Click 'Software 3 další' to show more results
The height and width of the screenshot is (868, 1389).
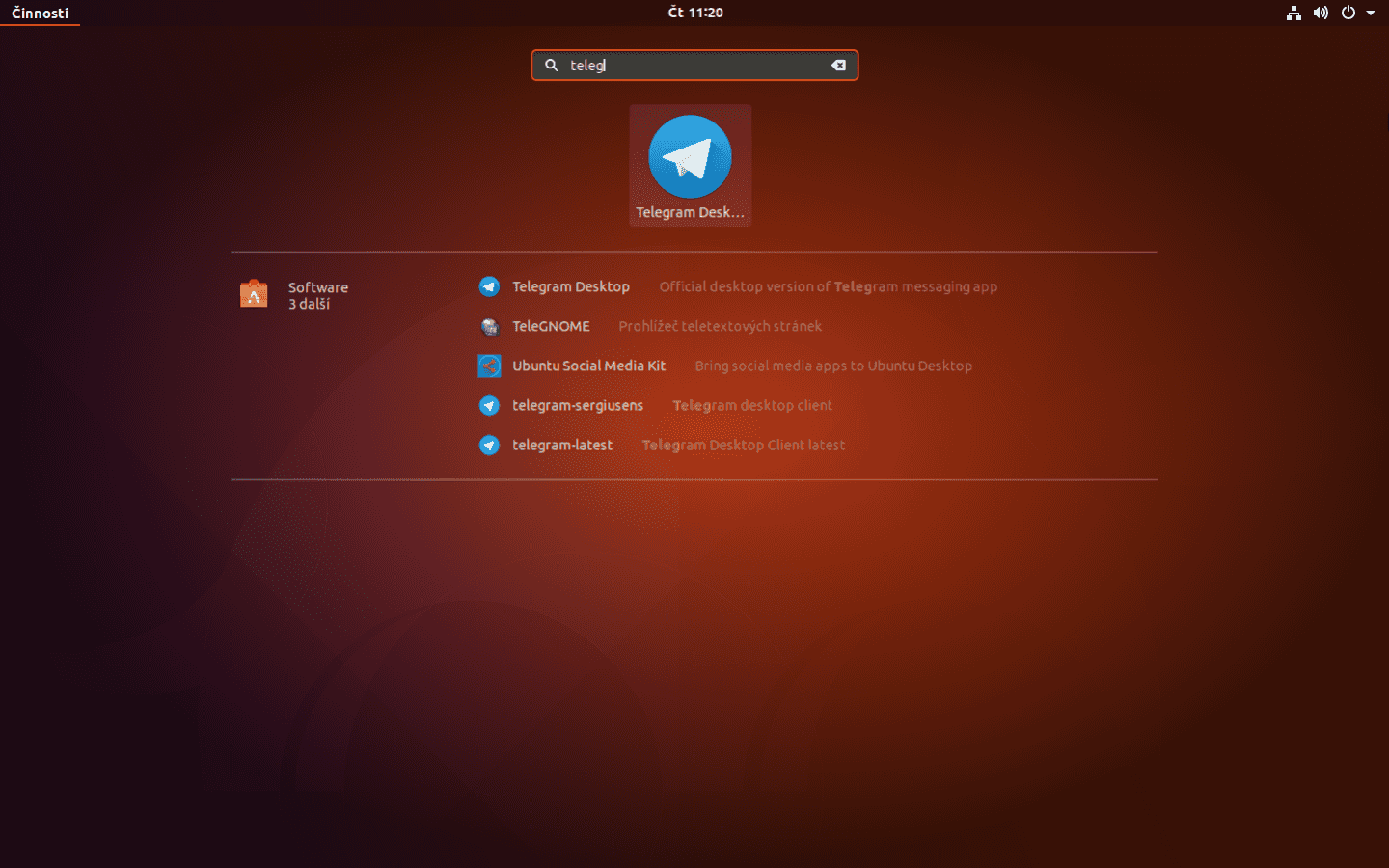pyautogui.click(x=318, y=295)
